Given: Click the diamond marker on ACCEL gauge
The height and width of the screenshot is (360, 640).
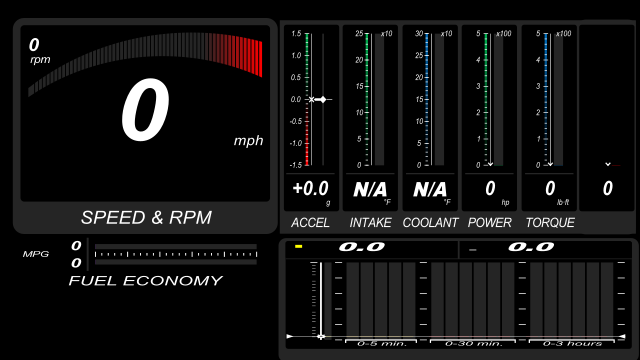Looking at the screenshot, I should (323, 99).
